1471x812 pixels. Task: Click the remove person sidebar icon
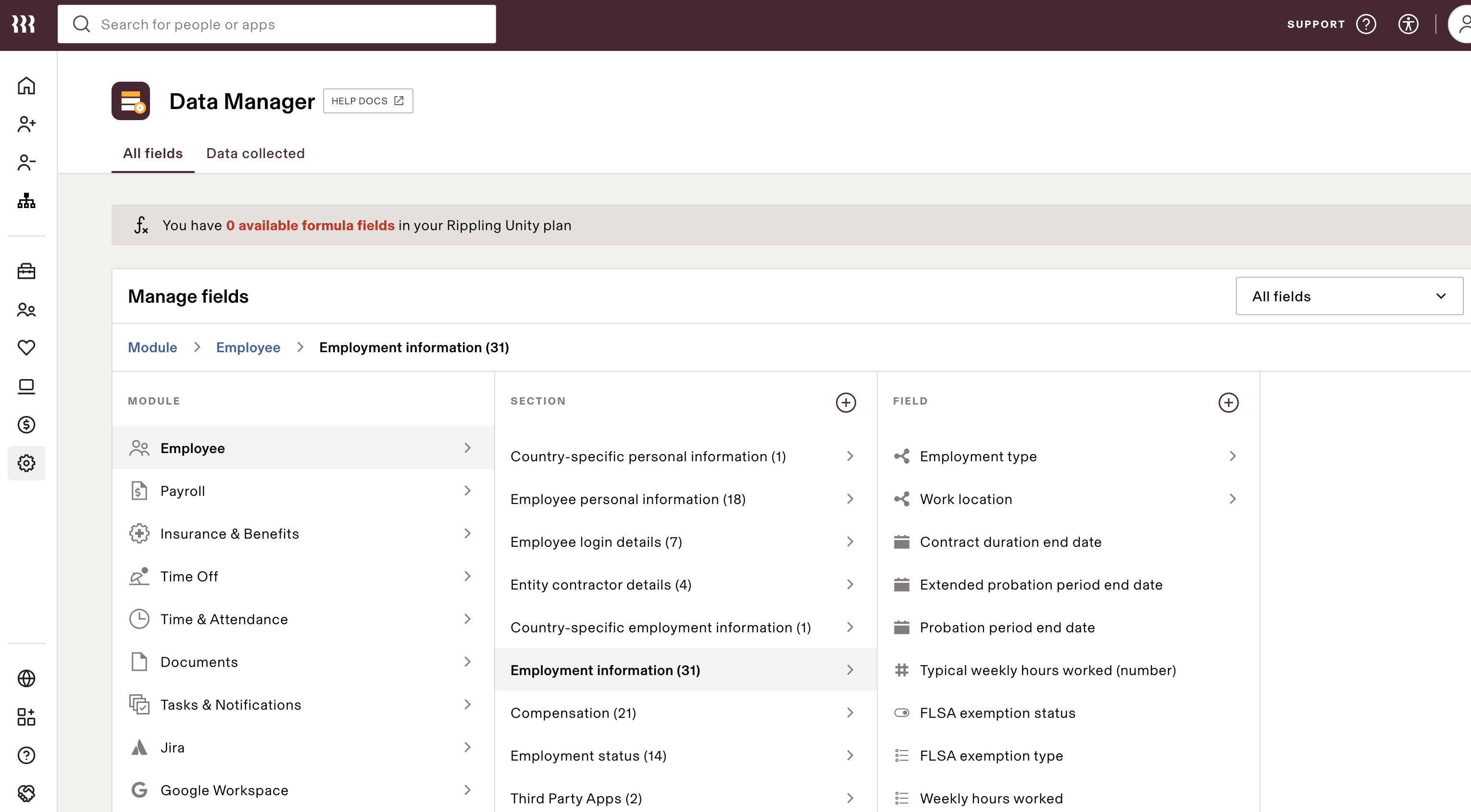[26, 162]
